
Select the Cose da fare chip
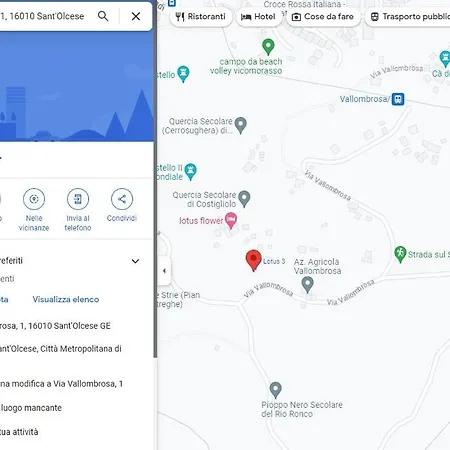pyautogui.click(x=323, y=16)
